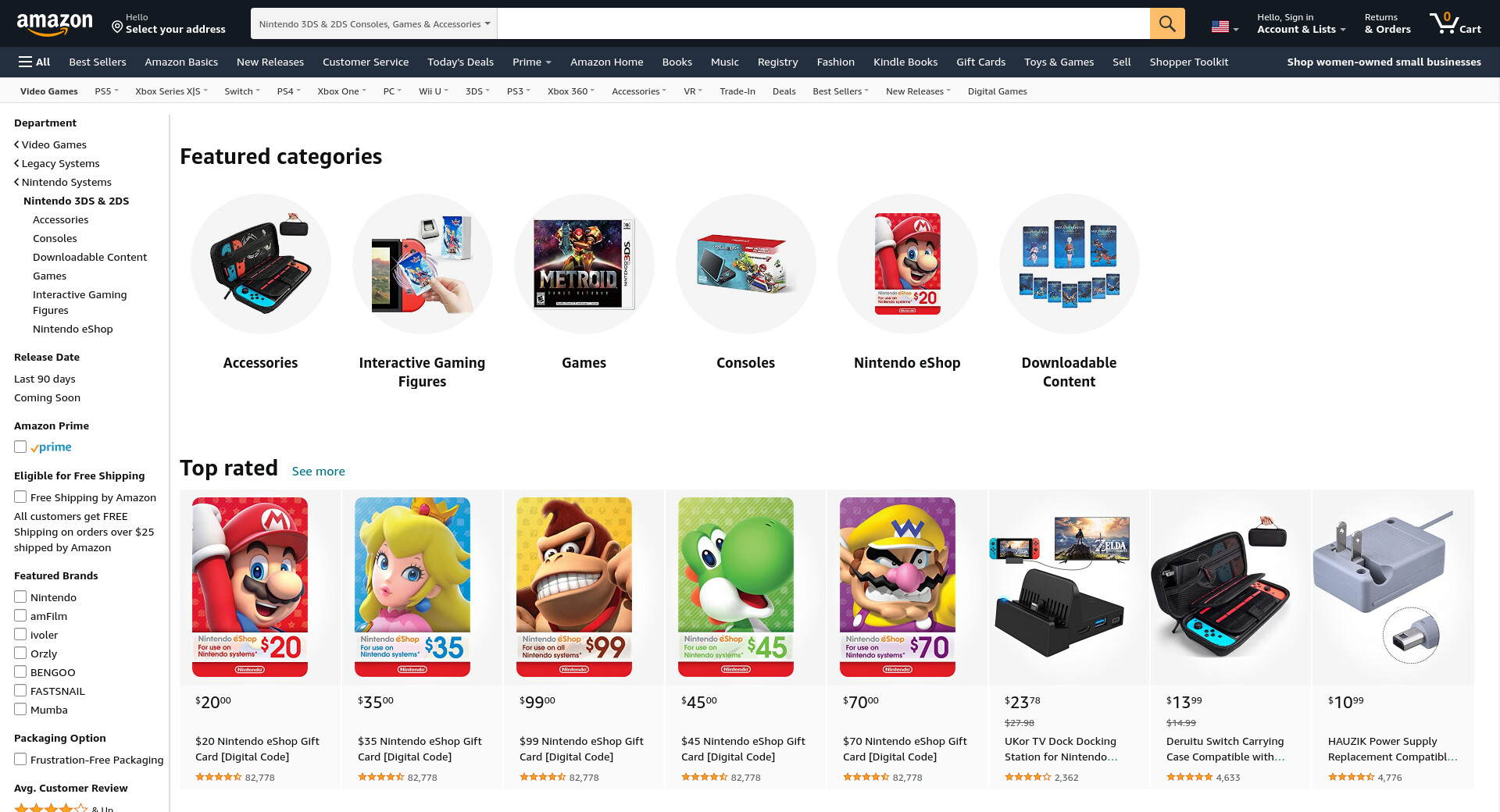This screenshot has height=812, width=1500.
Task: Expand the Switch submenu dropdown
Action: [241, 91]
